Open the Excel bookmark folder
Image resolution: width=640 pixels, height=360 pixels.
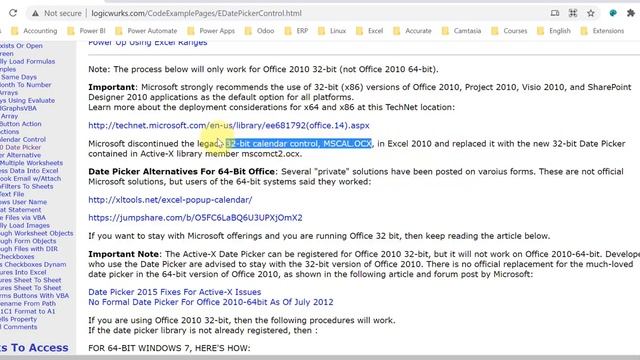pyautogui.click(x=369, y=31)
